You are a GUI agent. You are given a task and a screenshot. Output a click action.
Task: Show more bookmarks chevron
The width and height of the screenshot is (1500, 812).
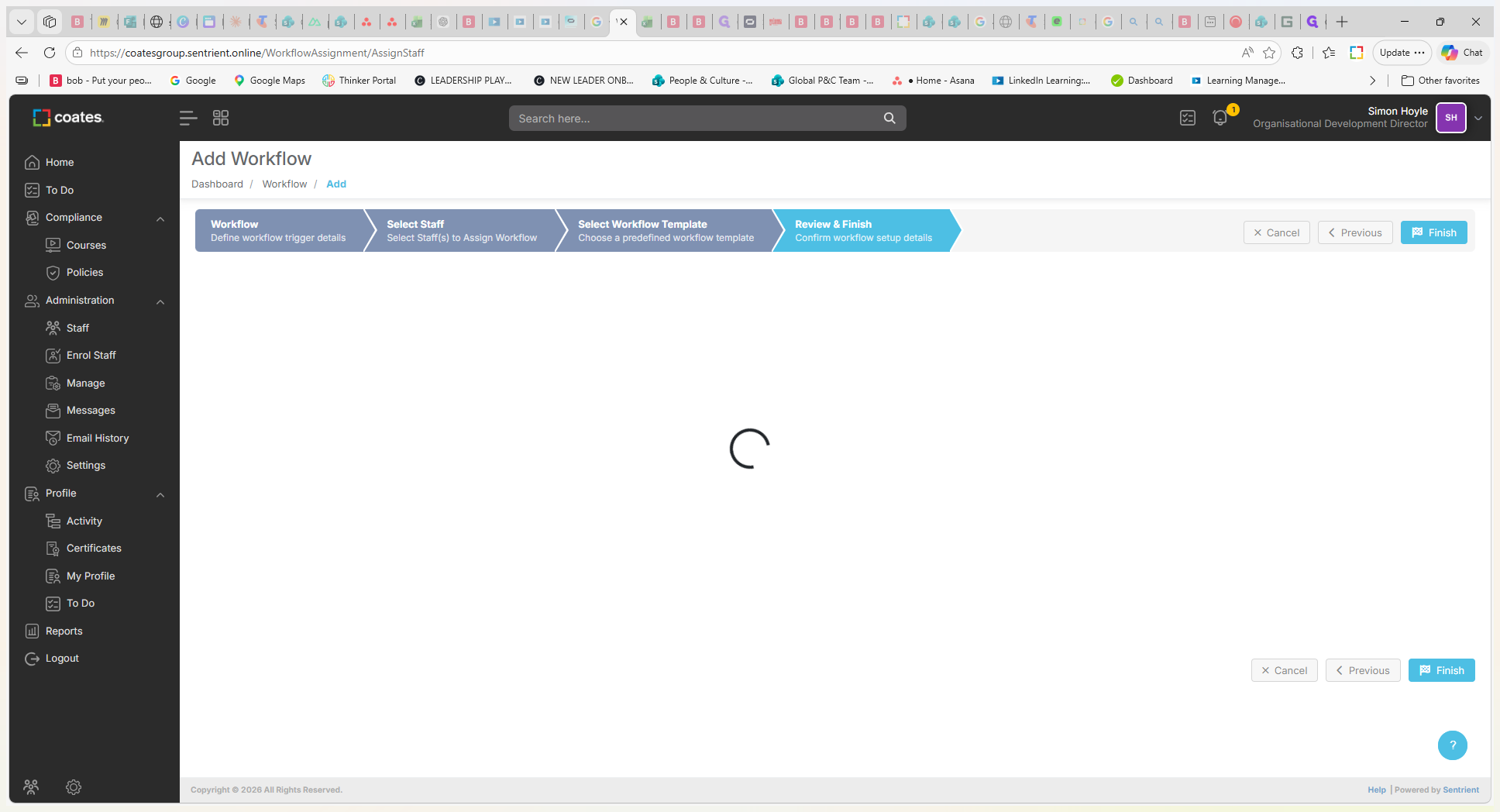[x=1372, y=81]
